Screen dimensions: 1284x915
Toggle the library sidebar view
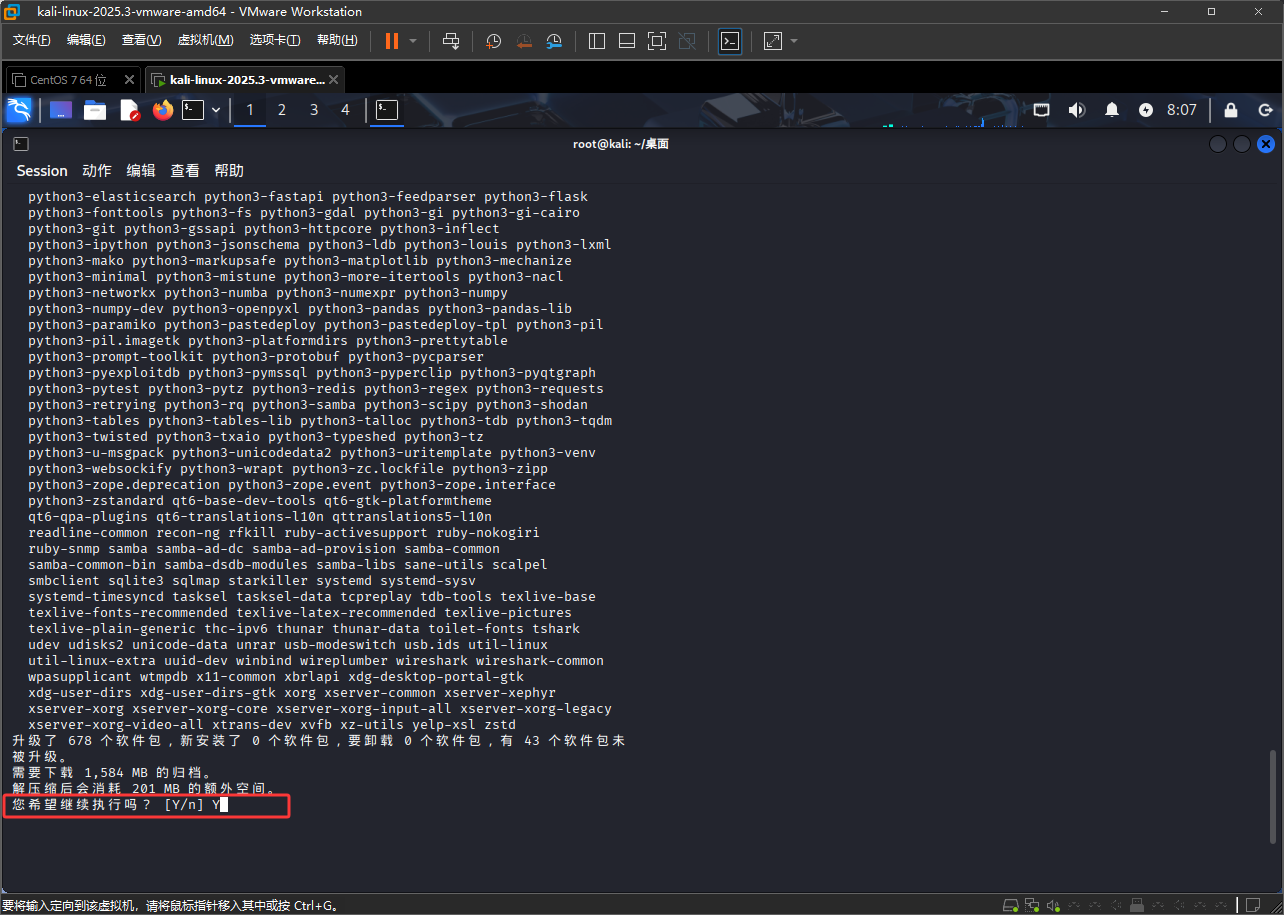coord(597,41)
